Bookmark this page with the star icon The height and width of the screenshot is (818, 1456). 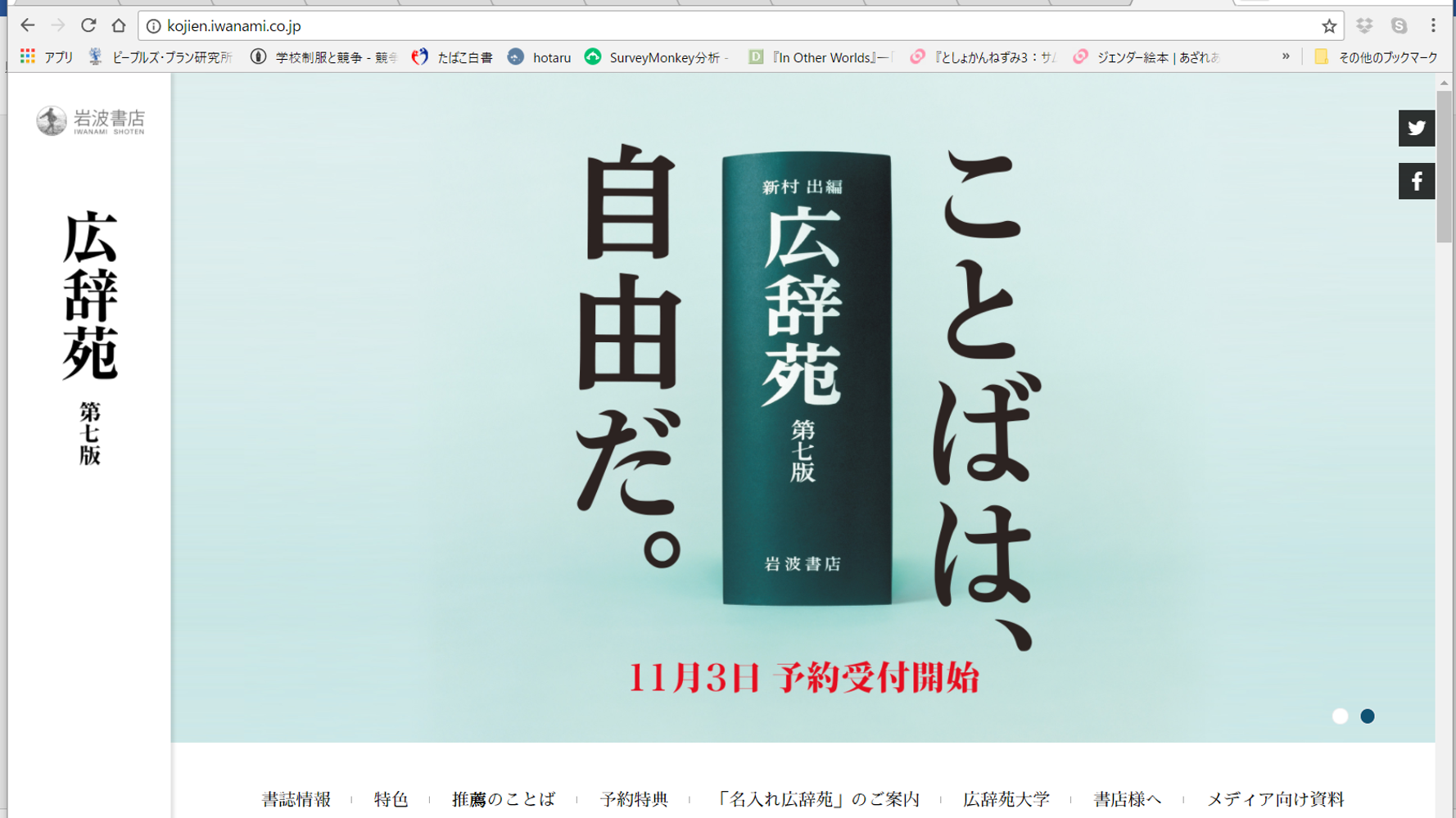pyautogui.click(x=1329, y=26)
